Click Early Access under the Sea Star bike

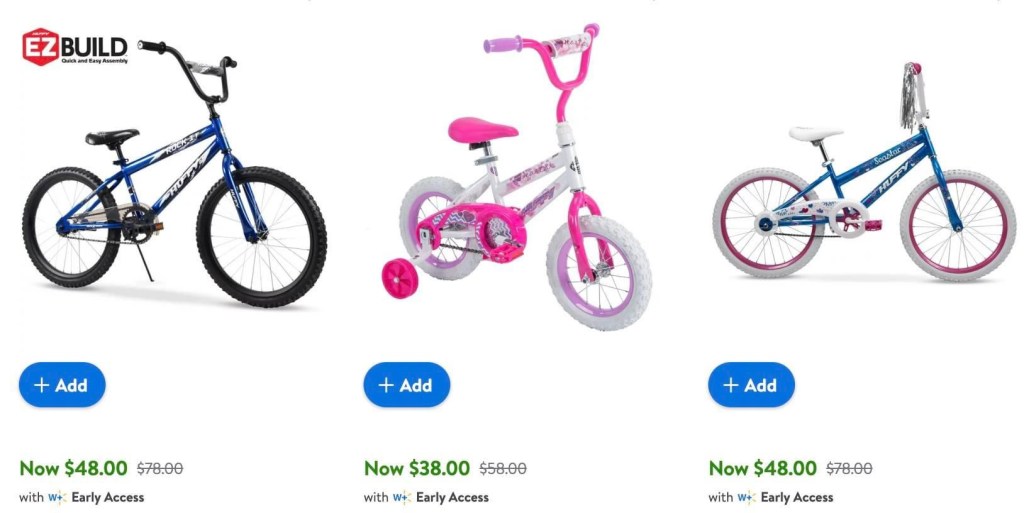coord(797,497)
